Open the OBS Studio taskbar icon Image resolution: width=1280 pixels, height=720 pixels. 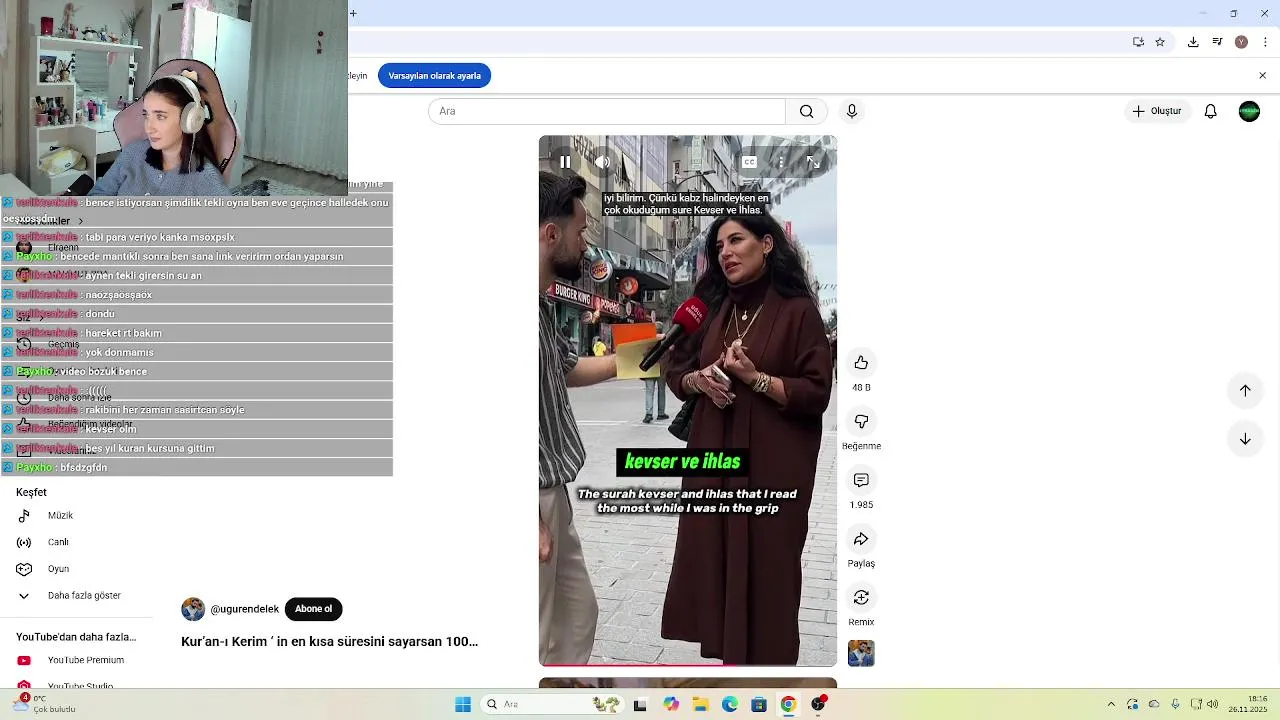click(x=818, y=704)
